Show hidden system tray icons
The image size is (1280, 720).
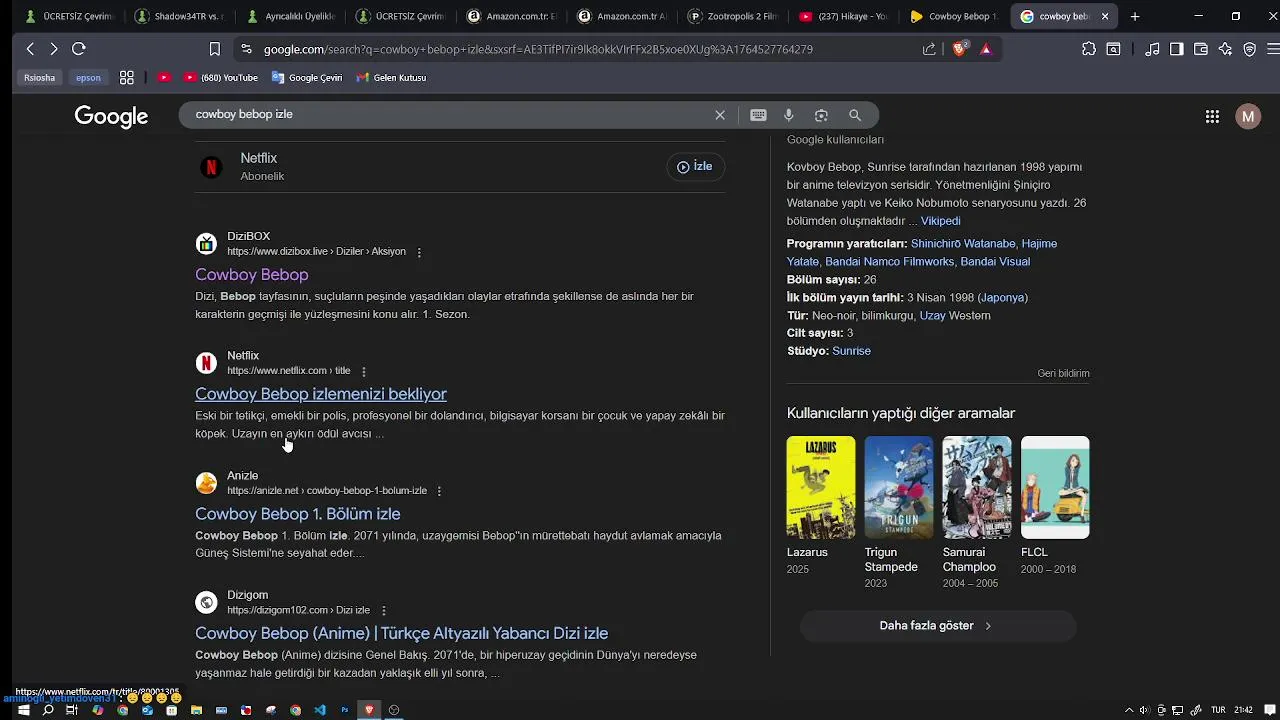pos(1129,710)
